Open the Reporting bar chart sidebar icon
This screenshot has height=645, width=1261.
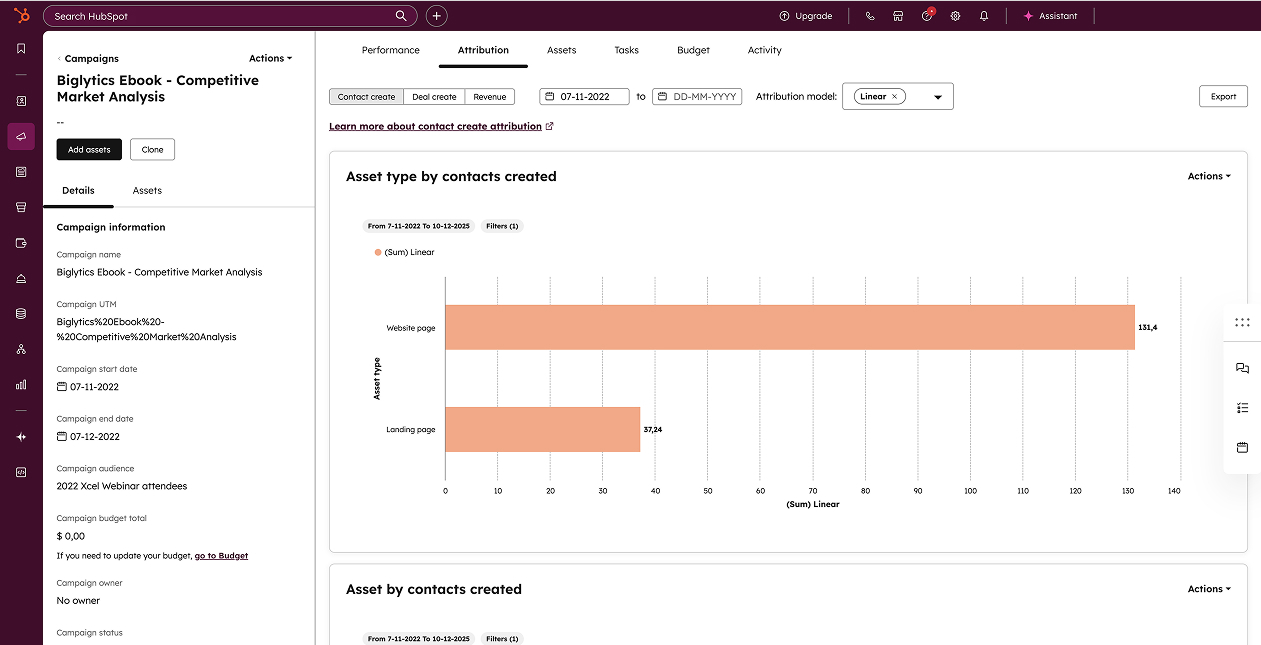21,384
